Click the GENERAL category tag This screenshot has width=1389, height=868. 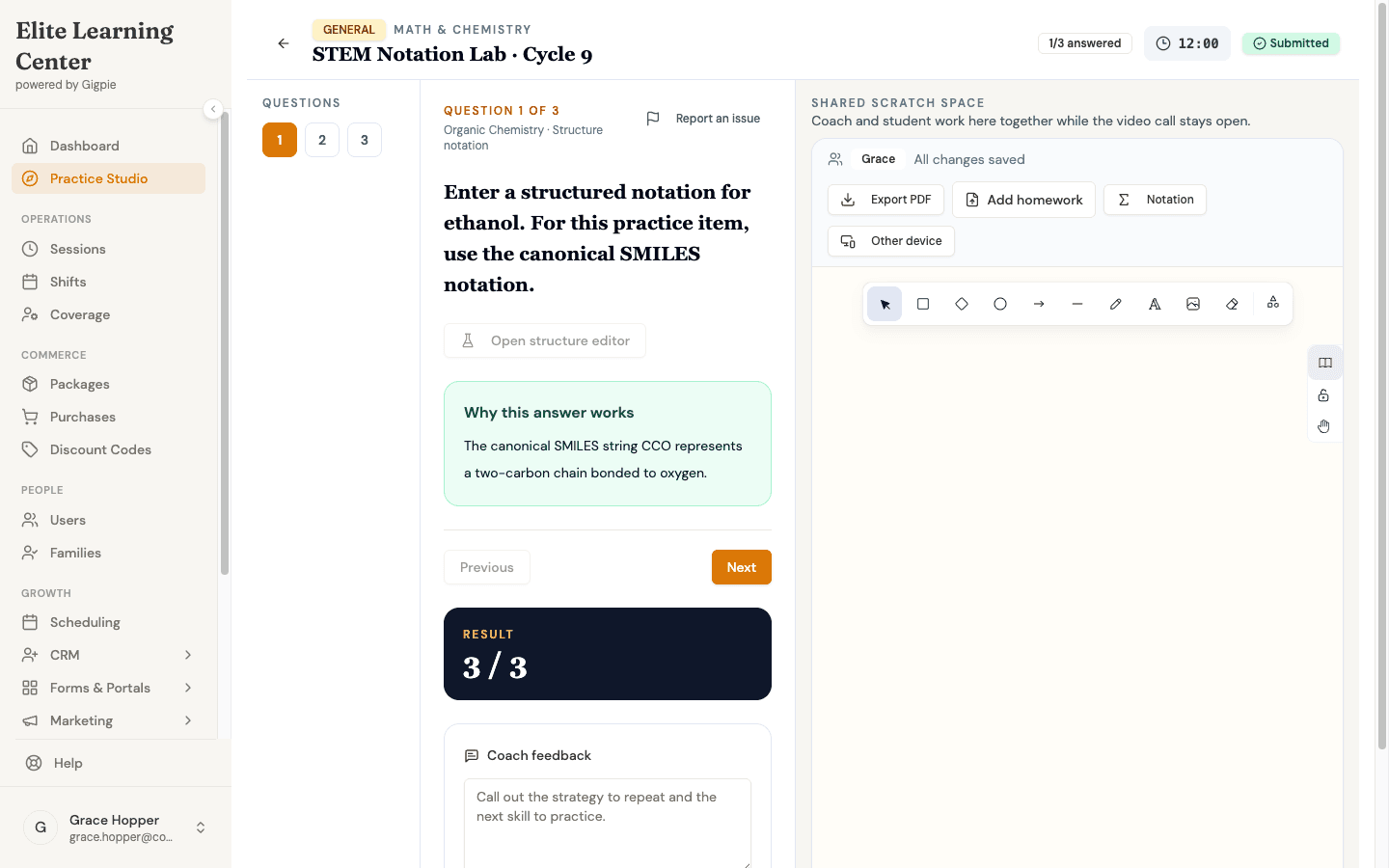pos(349,30)
